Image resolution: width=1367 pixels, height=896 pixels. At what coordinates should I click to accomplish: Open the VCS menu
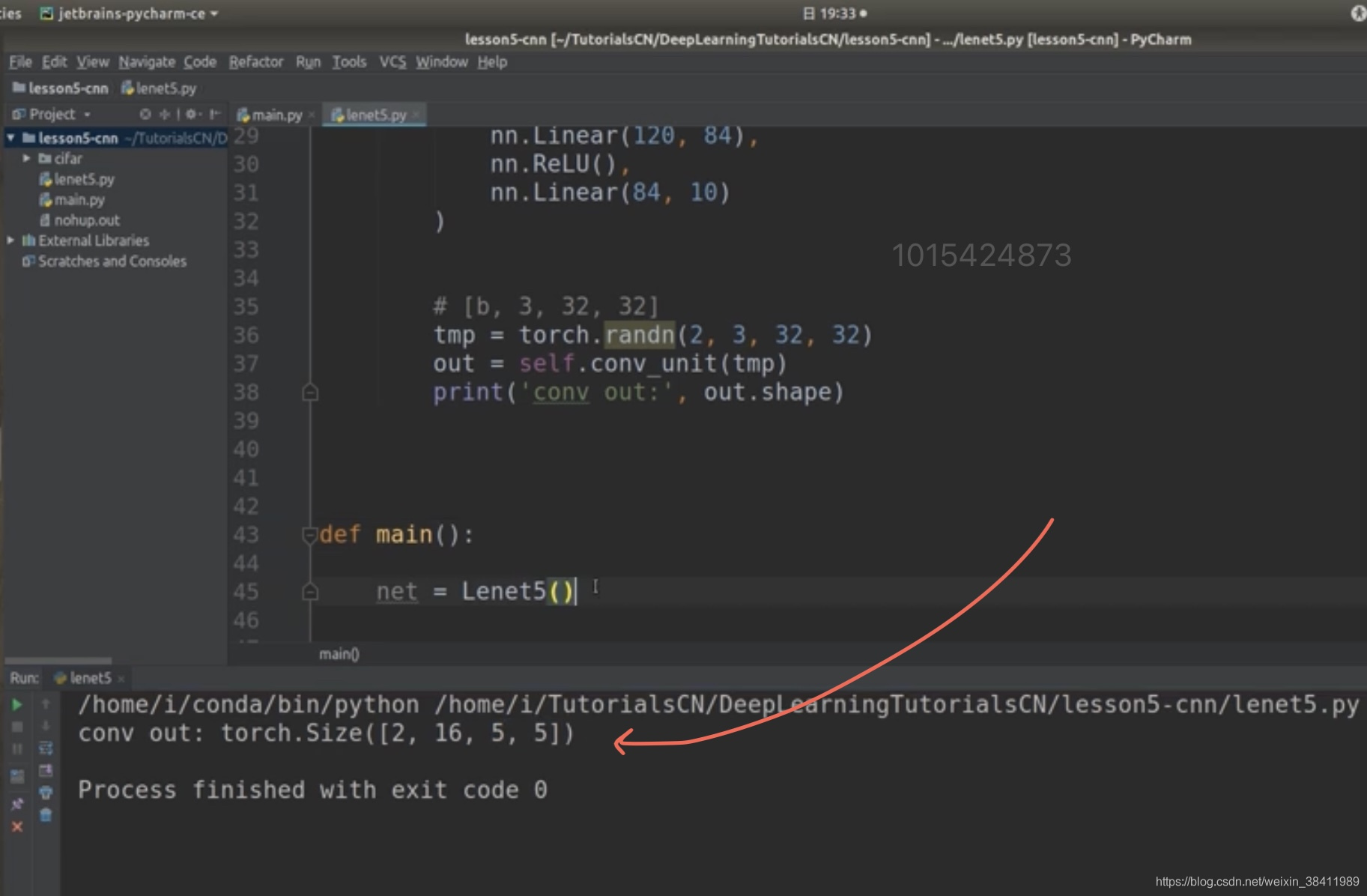pyautogui.click(x=392, y=61)
